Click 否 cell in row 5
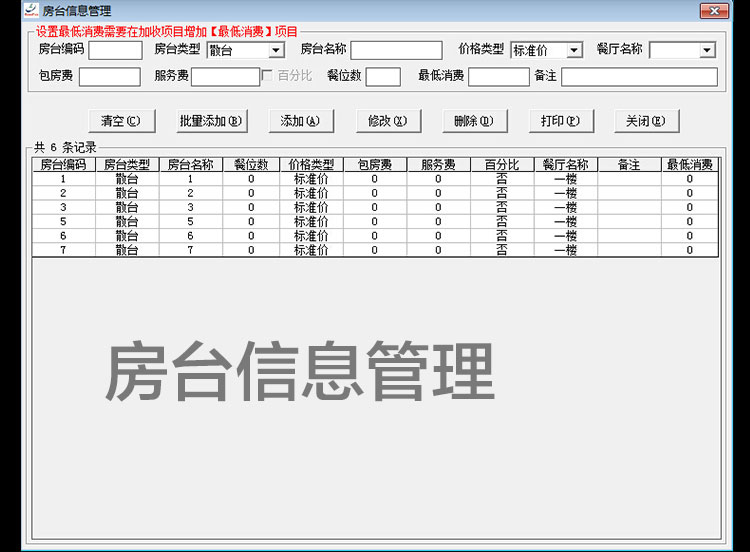The height and width of the screenshot is (552, 750). pos(502,221)
